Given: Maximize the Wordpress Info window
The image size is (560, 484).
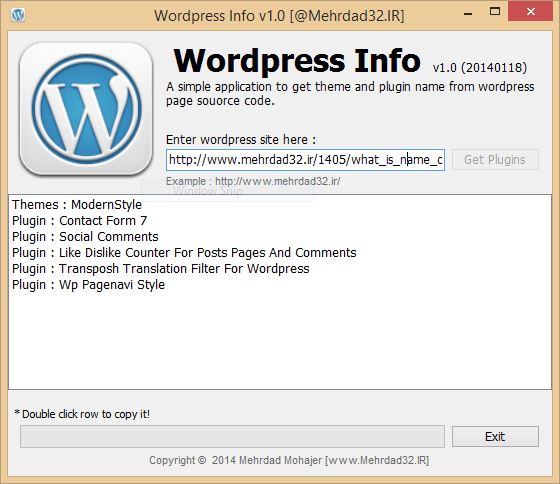Looking at the screenshot, I should (x=495, y=12).
